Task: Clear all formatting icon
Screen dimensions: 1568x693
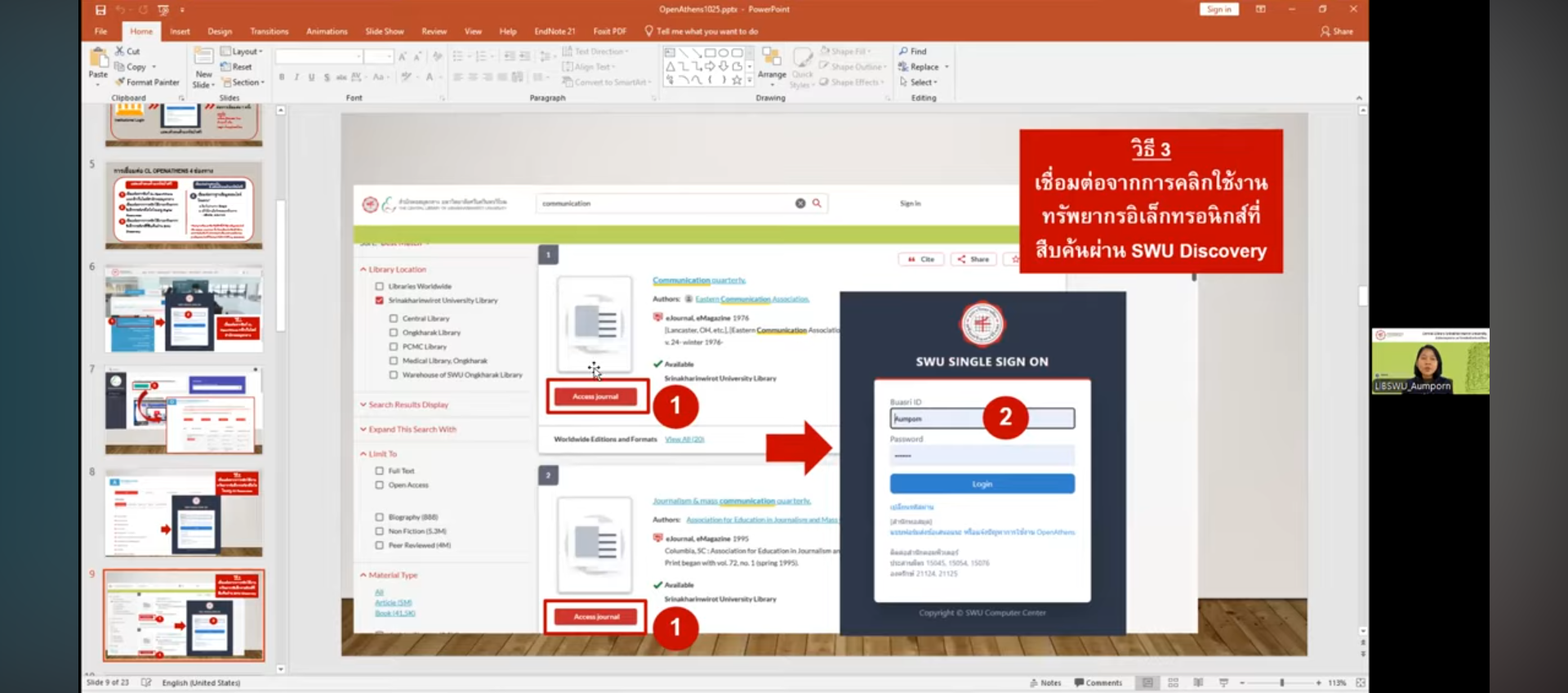Action: 438,56
